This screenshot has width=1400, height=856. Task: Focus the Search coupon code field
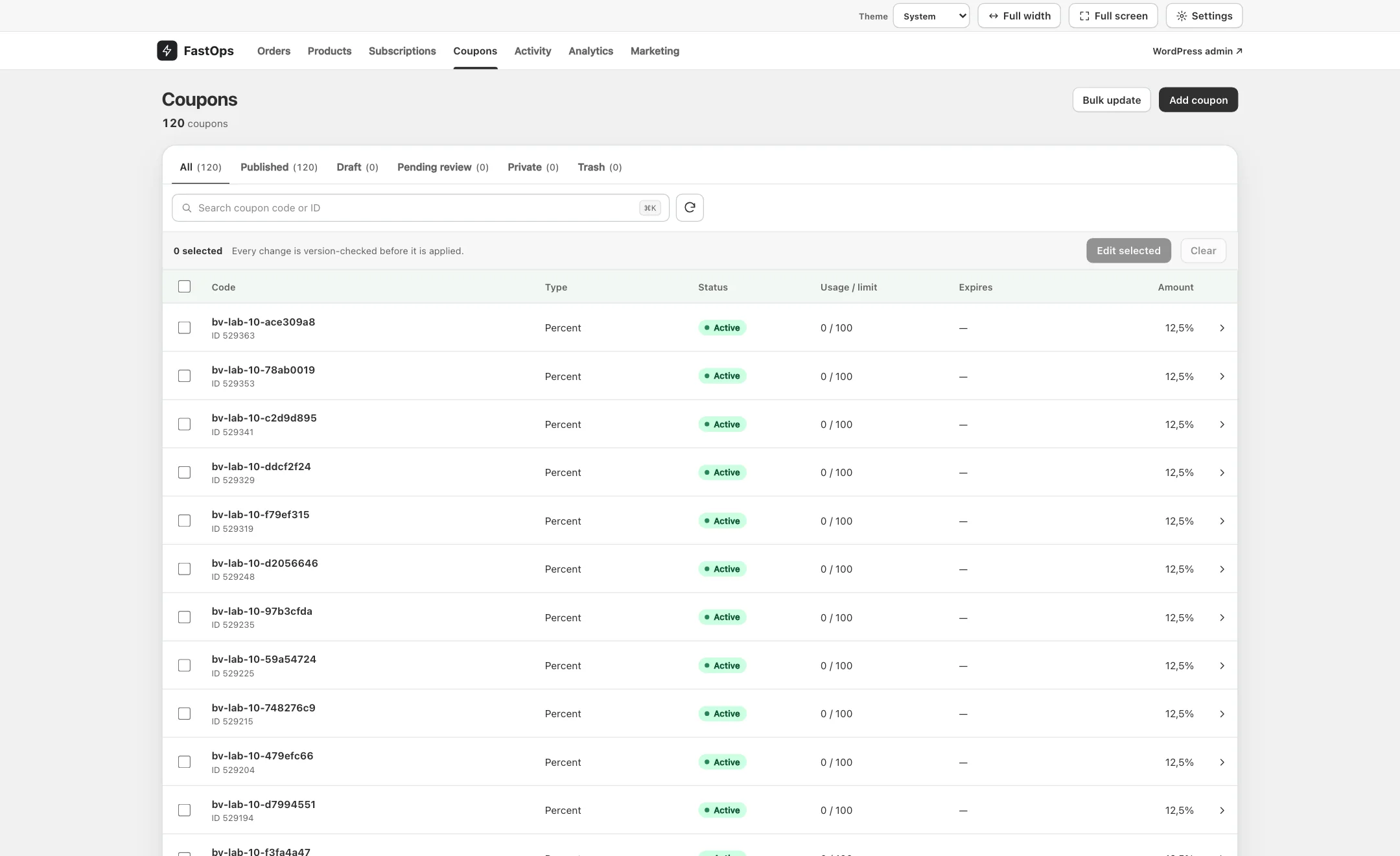pyautogui.click(x=421, y=208)
